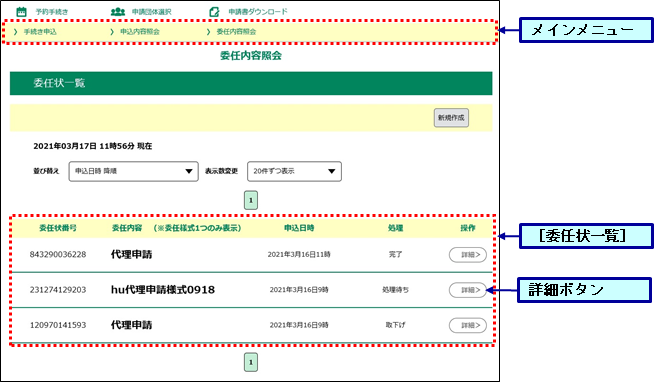Go to 手続き申込 in the main menu

coord(40,32)
